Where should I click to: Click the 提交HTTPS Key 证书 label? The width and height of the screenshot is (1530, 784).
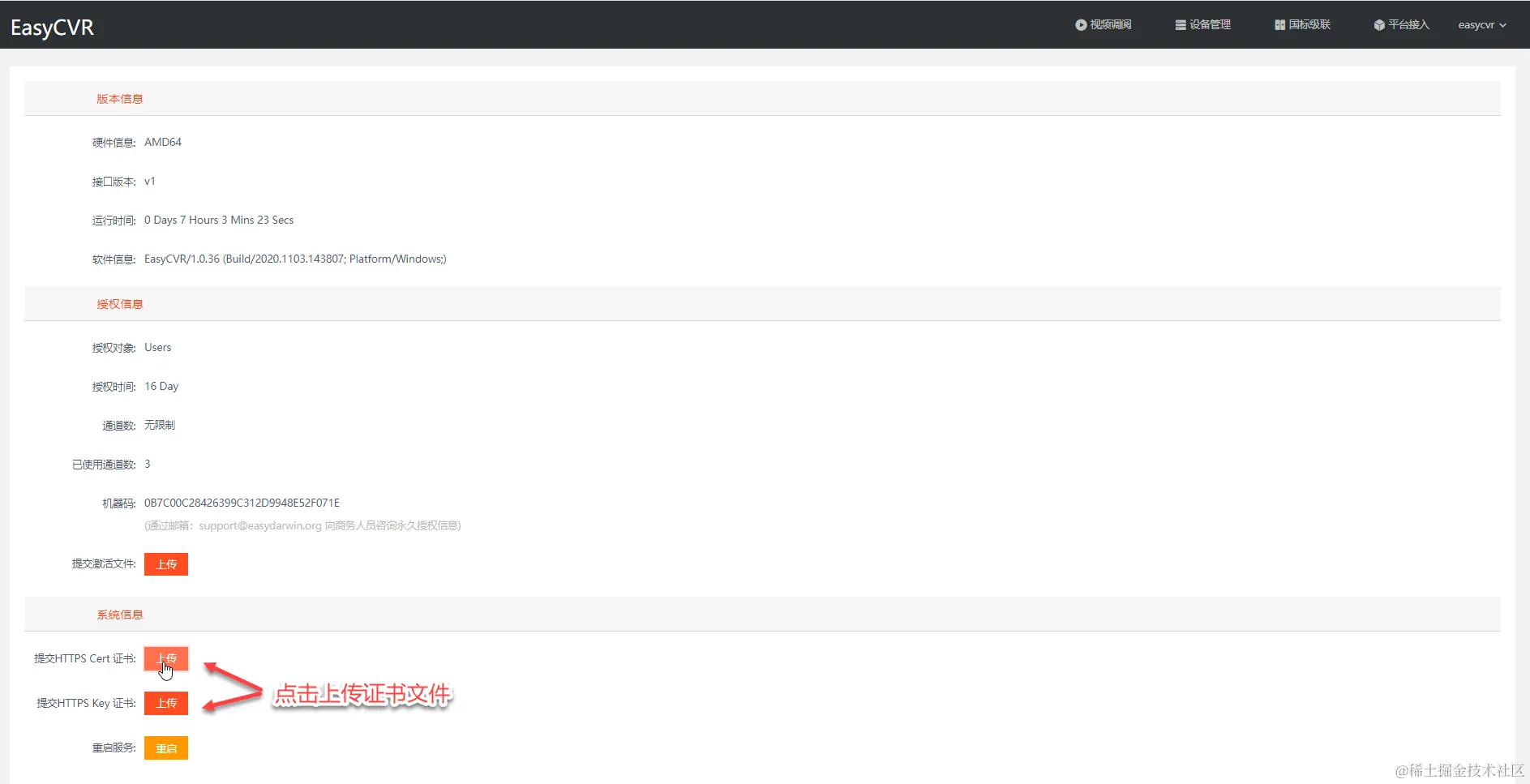[x=86, y=703]
